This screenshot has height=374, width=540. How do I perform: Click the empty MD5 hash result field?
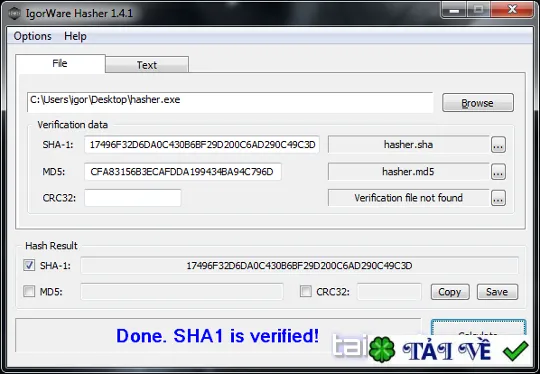(x=182, y=292)
